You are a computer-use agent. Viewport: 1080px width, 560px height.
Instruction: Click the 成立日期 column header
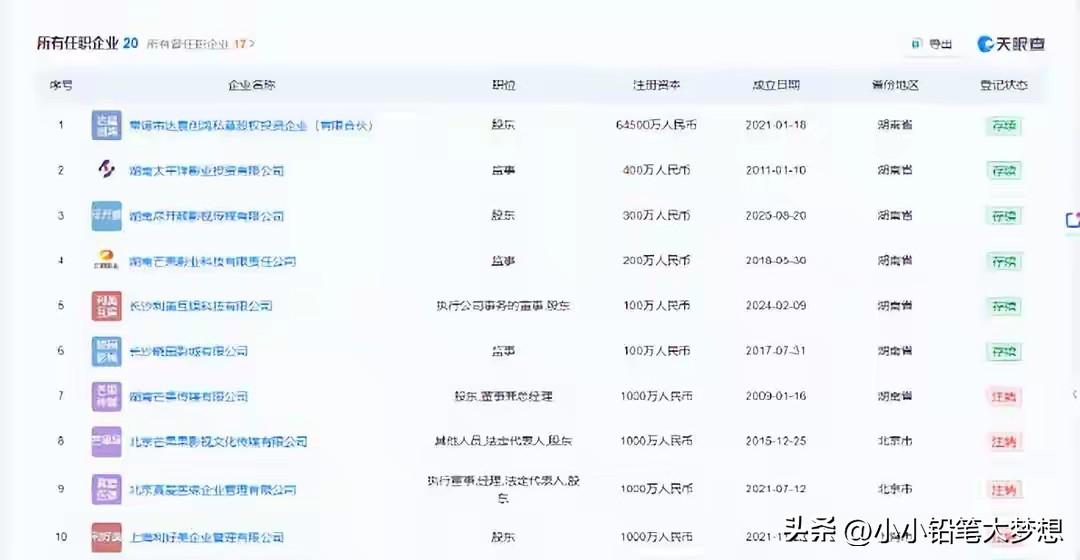click(776, 85)
